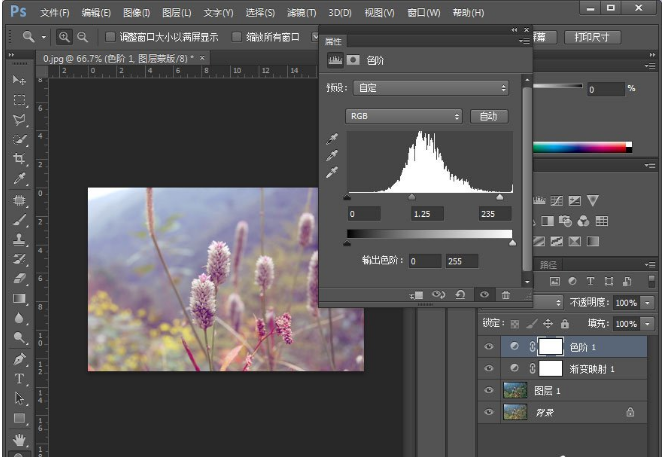Image resolution: width=663 pixels, height=457 pixels.
Task: Pick the black point eyedropper in Levels
Action: tap(332, 139)
